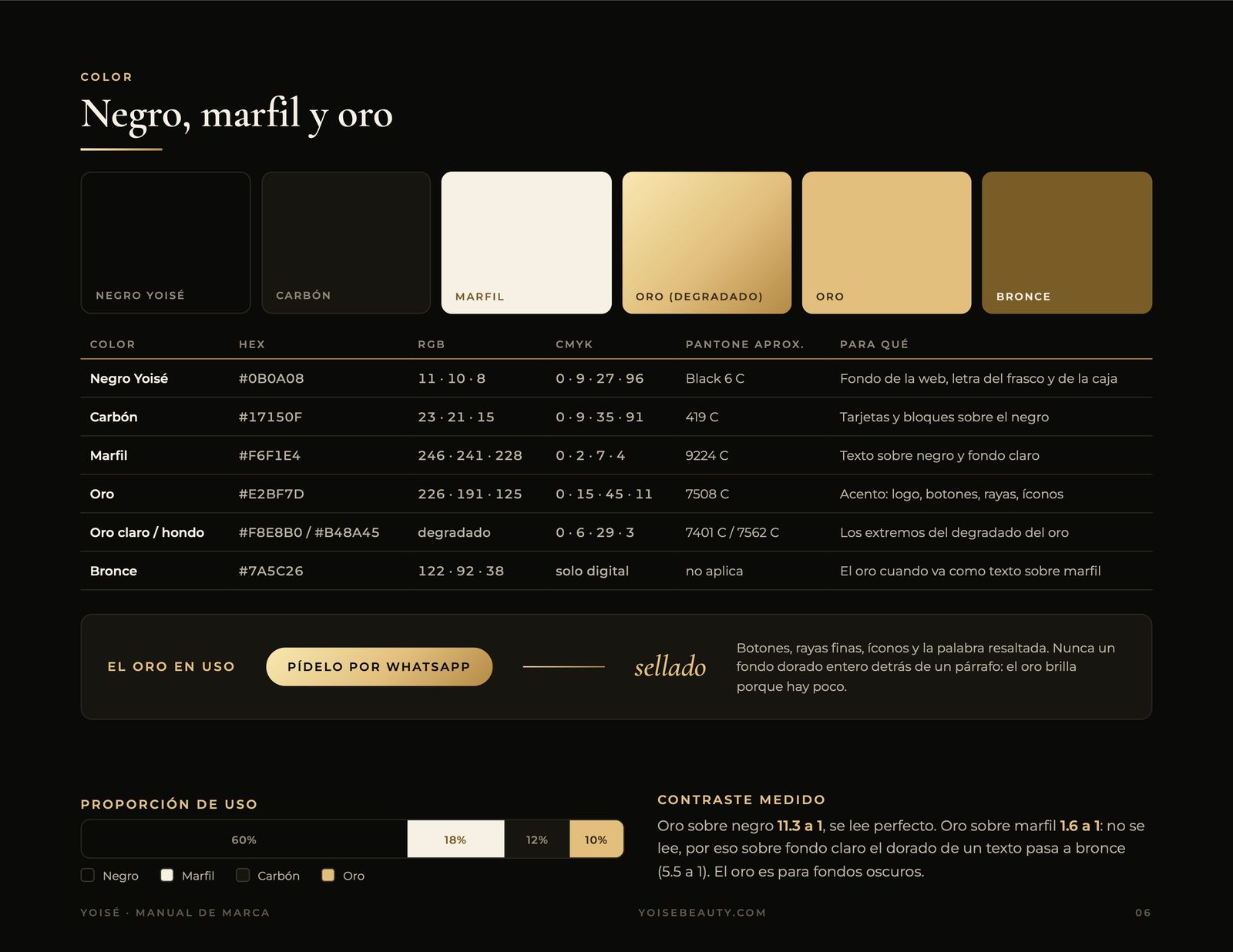Click 'YOISÉ · MANUAL DE MARCA' footer text
This screenshot has height=952, width=1233.
pos(175,913)
